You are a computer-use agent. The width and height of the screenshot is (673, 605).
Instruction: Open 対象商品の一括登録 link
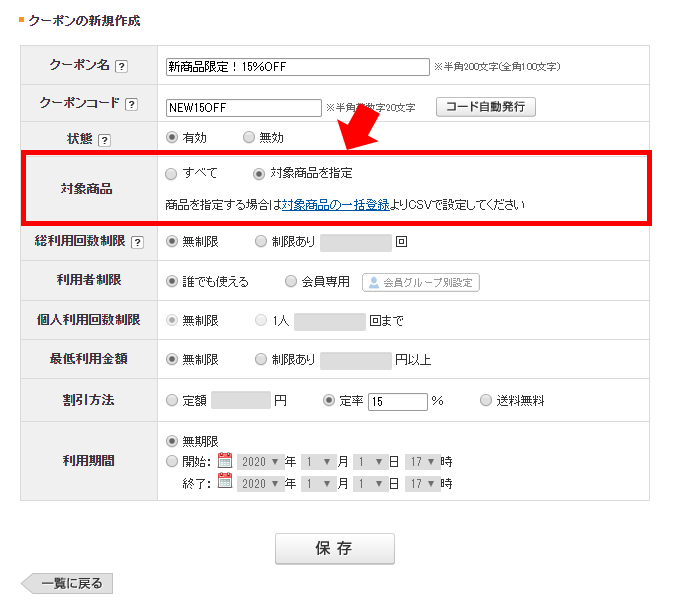(x=336, y=205)
